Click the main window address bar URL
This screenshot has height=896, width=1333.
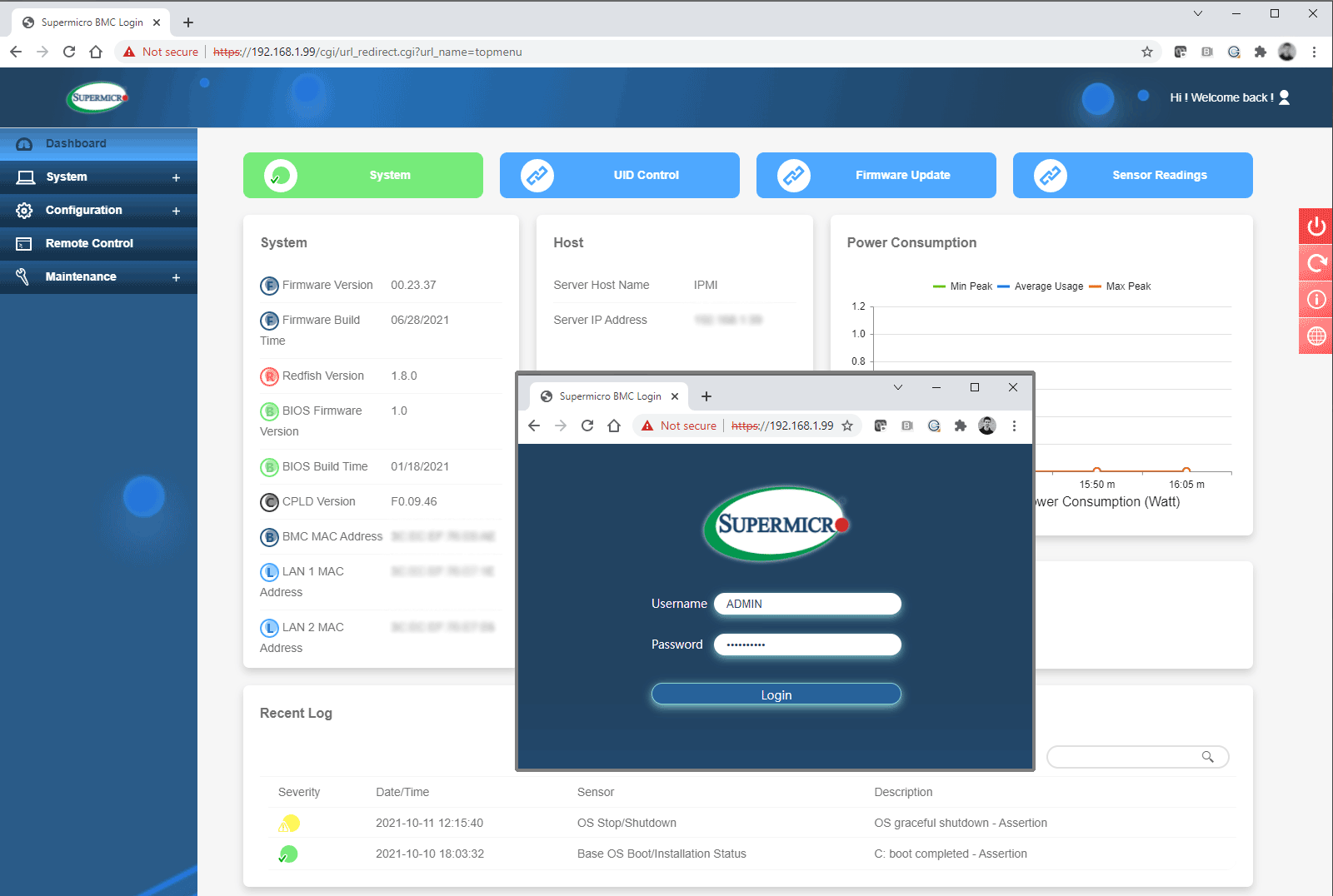[367, 52]
